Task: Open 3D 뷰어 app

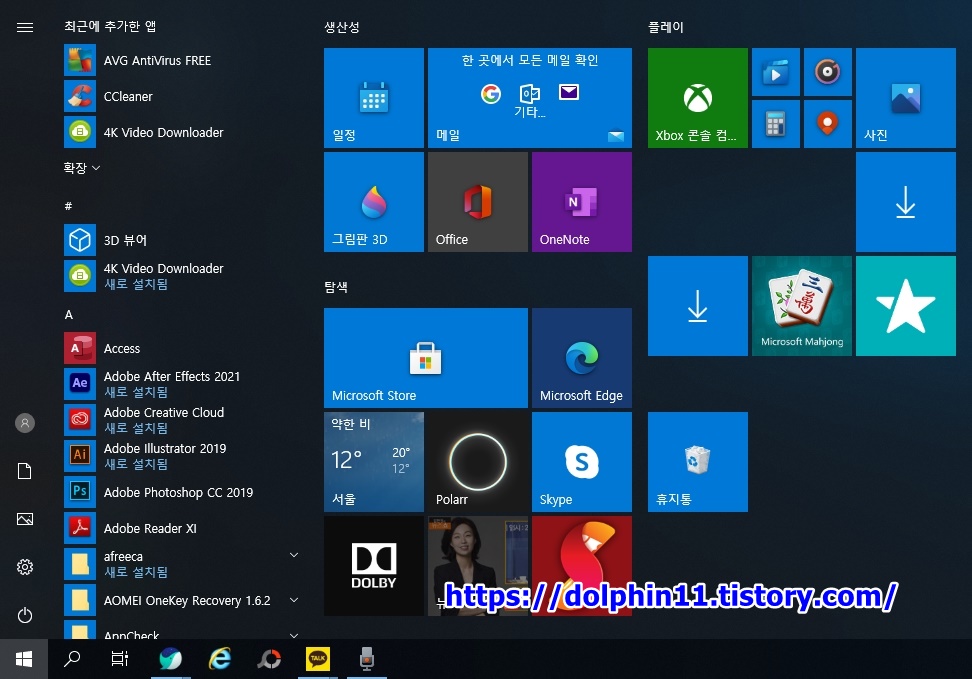Action: click(x=180, y=240)
